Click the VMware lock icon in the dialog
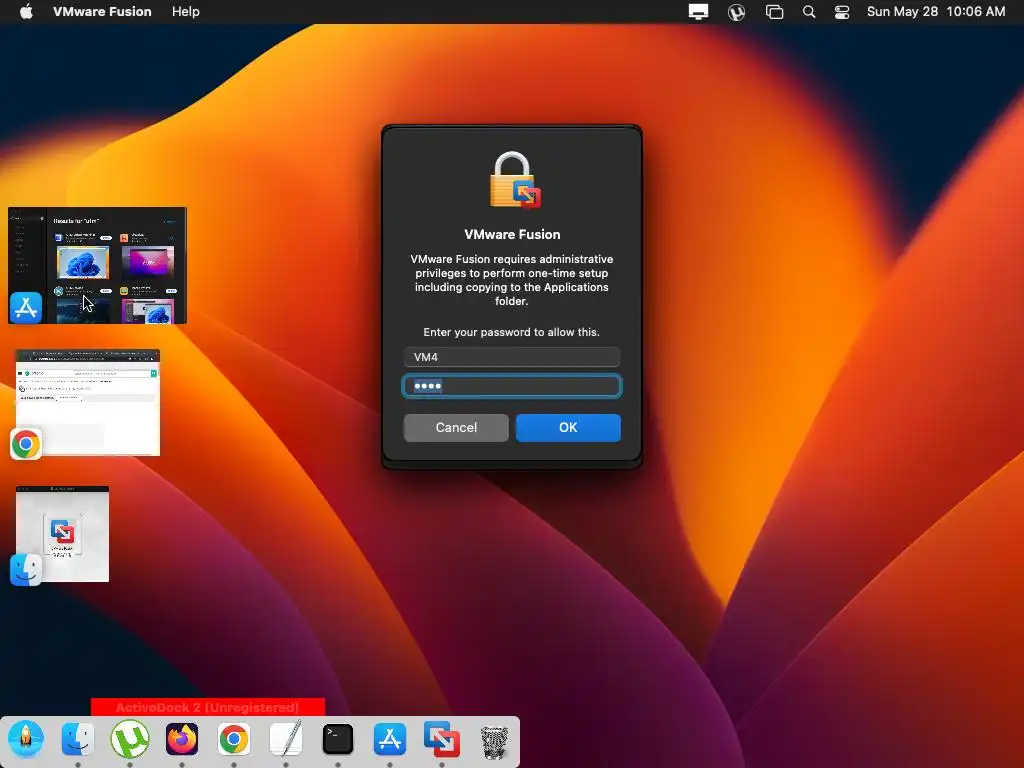 tap(515, 180)
